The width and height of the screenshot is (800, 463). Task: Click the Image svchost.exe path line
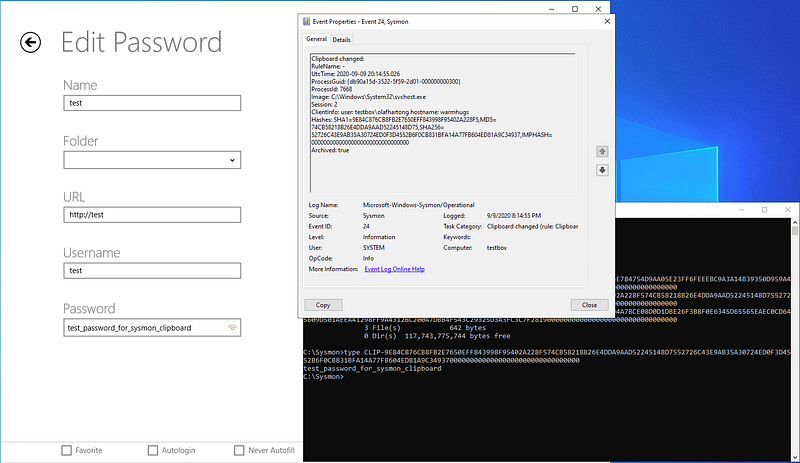[x=368, y=97]
